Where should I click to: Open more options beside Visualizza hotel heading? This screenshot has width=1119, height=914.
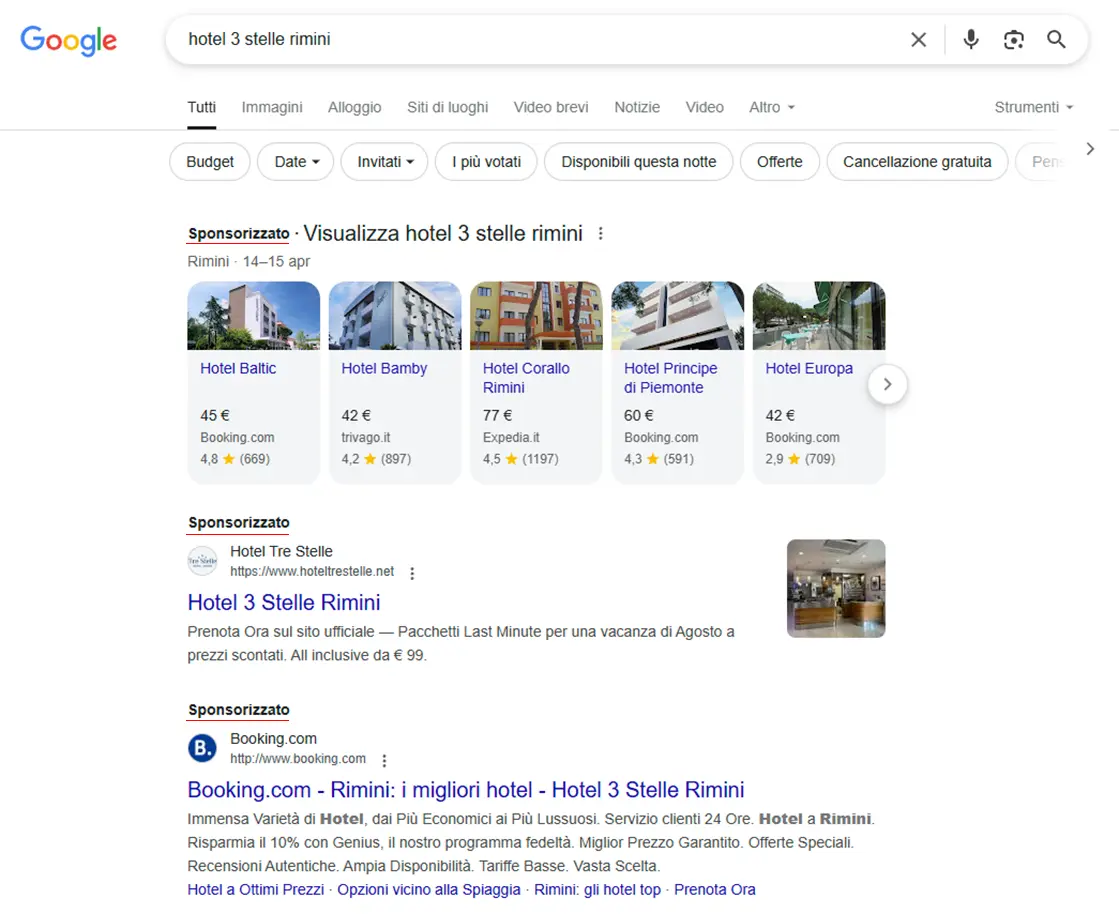tap(601, 233)
